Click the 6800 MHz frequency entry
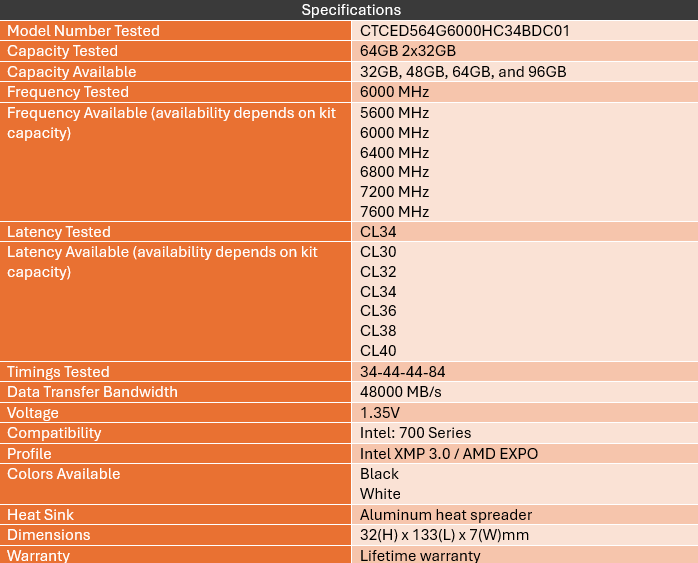 [x=394, y=172]
